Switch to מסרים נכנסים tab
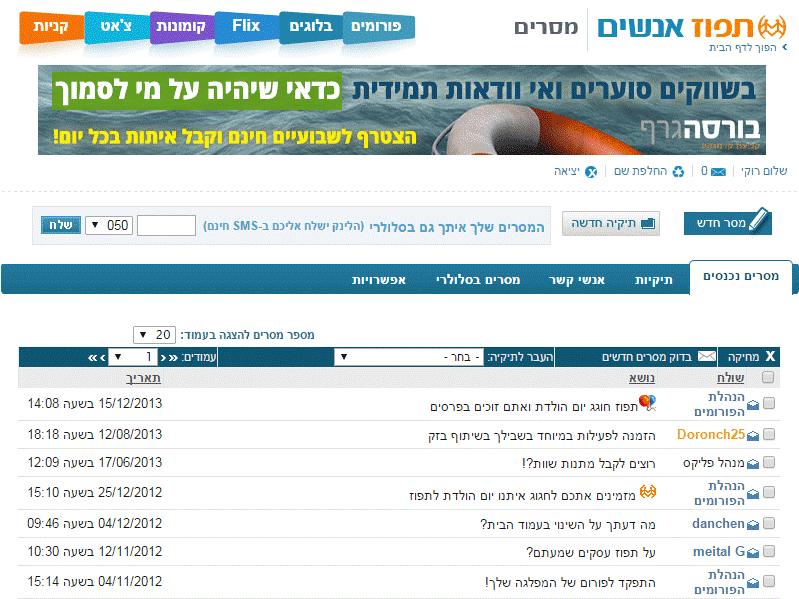Viewport: 799px width, 599px height. (741, 277)
